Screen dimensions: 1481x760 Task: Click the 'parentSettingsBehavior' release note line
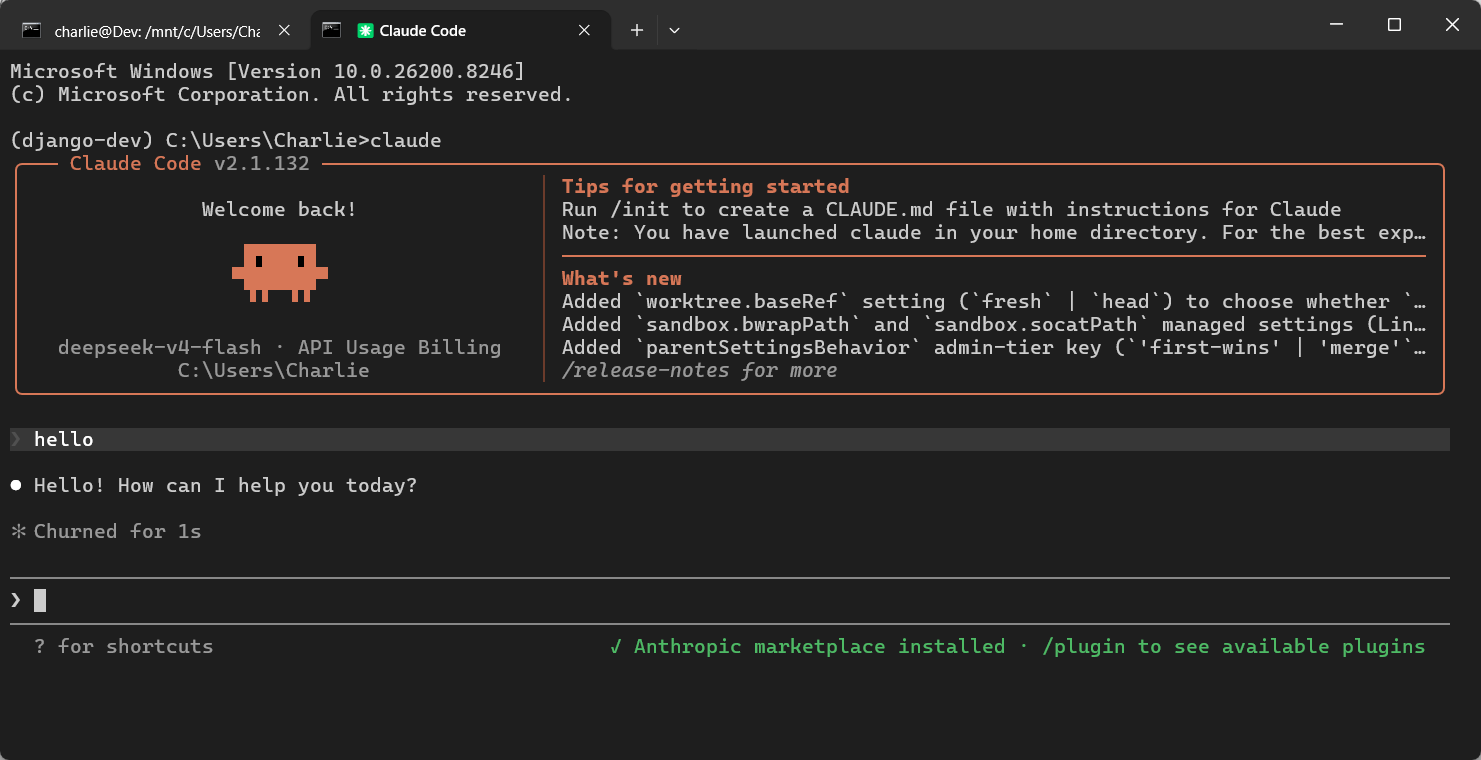click(993, 347)
